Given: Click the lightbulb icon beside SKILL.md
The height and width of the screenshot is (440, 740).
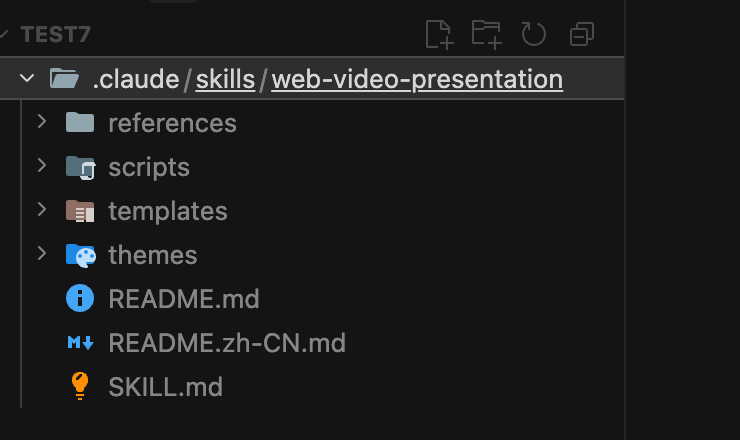Looking at the screenshot, I should (80, 386).
